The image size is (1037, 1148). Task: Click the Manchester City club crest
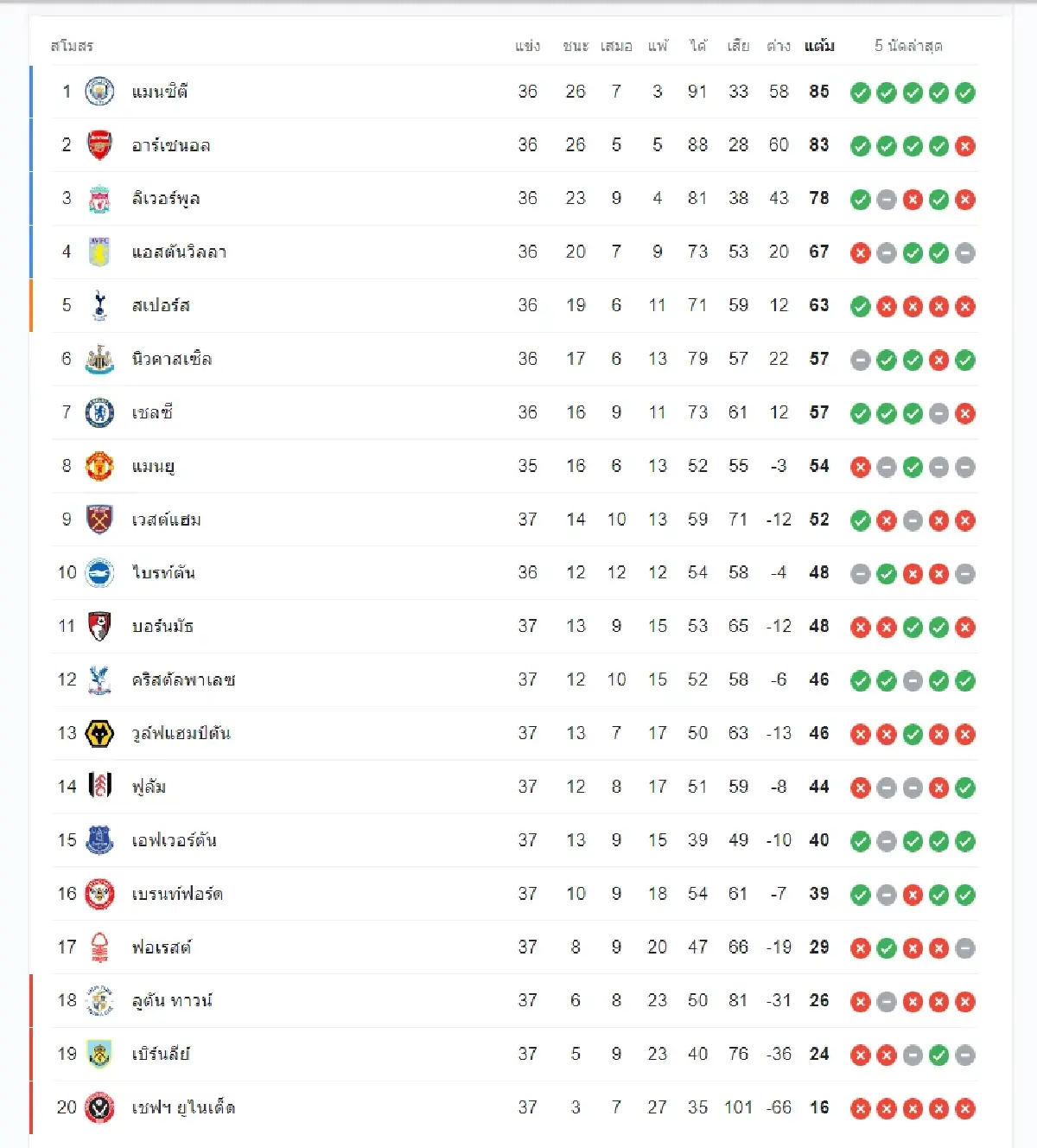99,92
